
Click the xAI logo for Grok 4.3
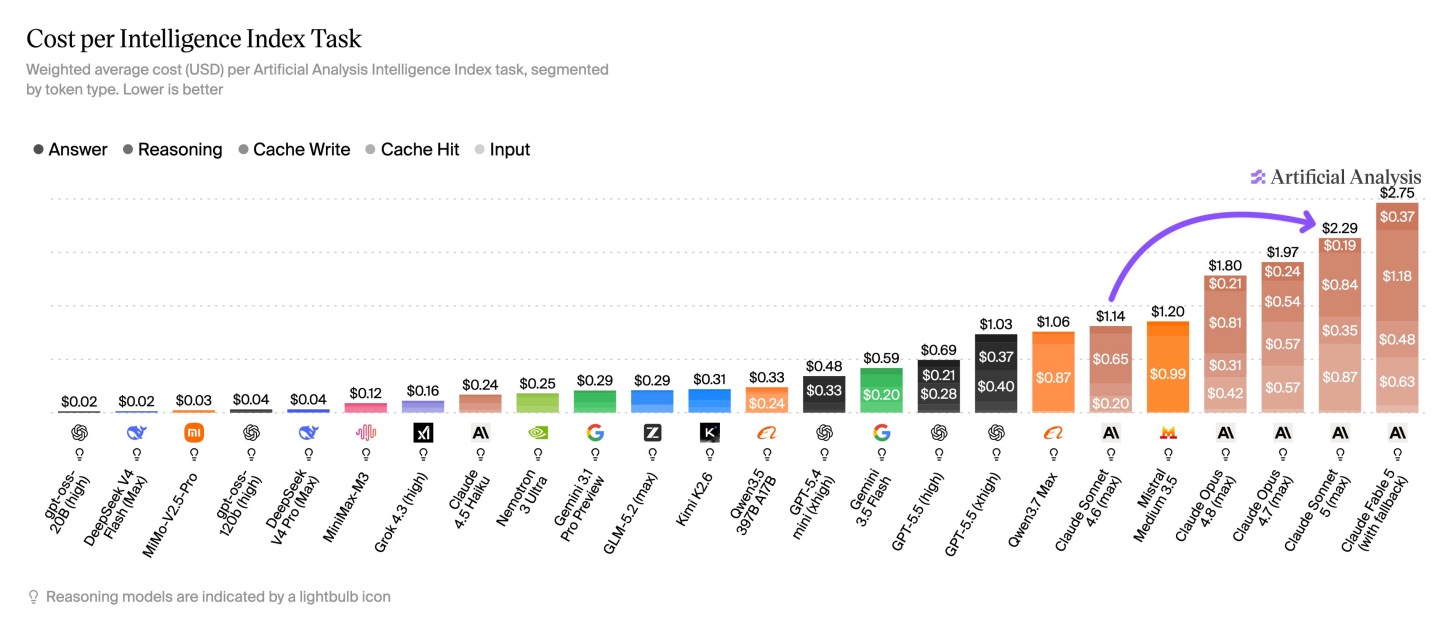click(x=423, y=433)
